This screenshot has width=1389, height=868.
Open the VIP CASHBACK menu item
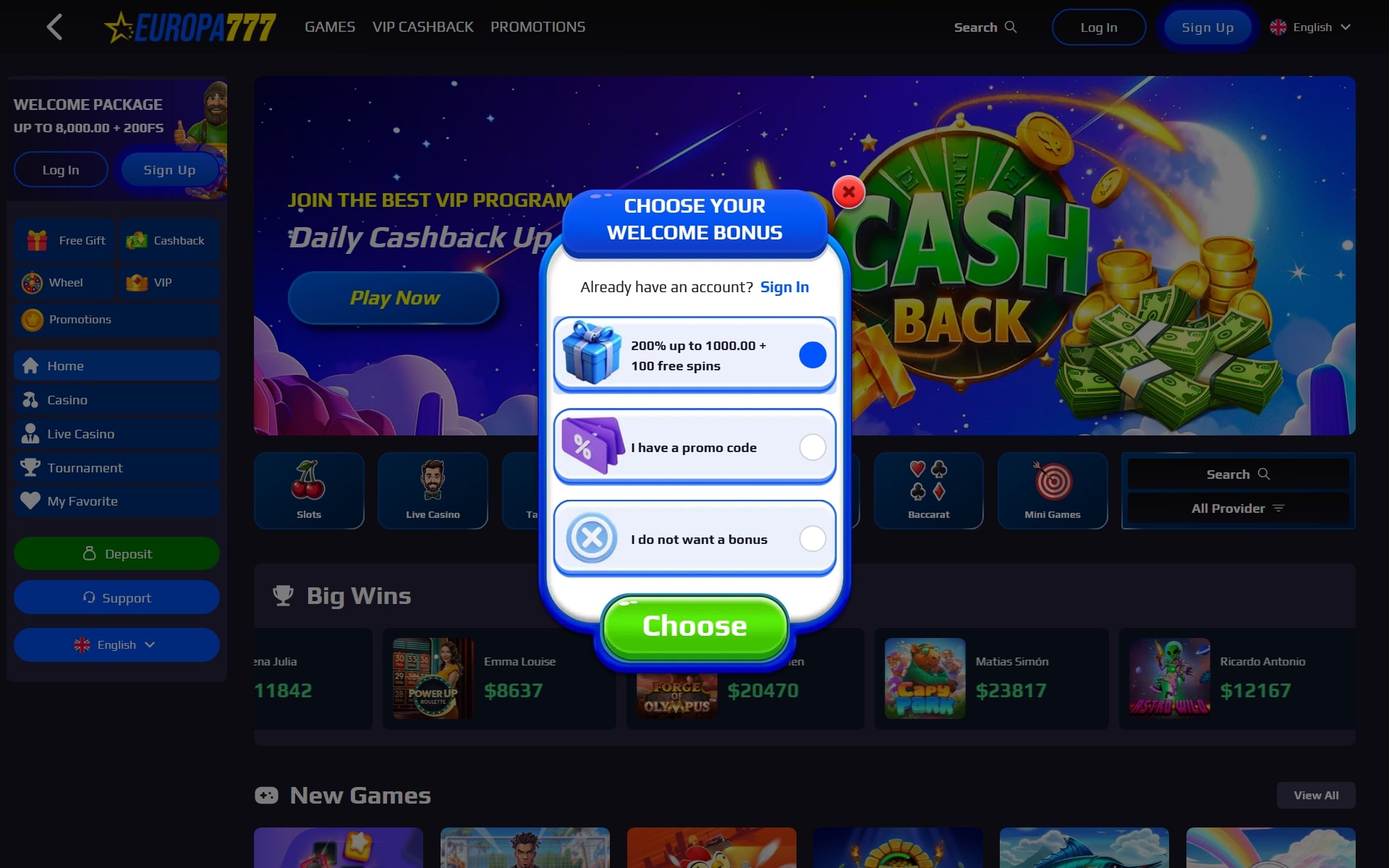click(422, 27)
